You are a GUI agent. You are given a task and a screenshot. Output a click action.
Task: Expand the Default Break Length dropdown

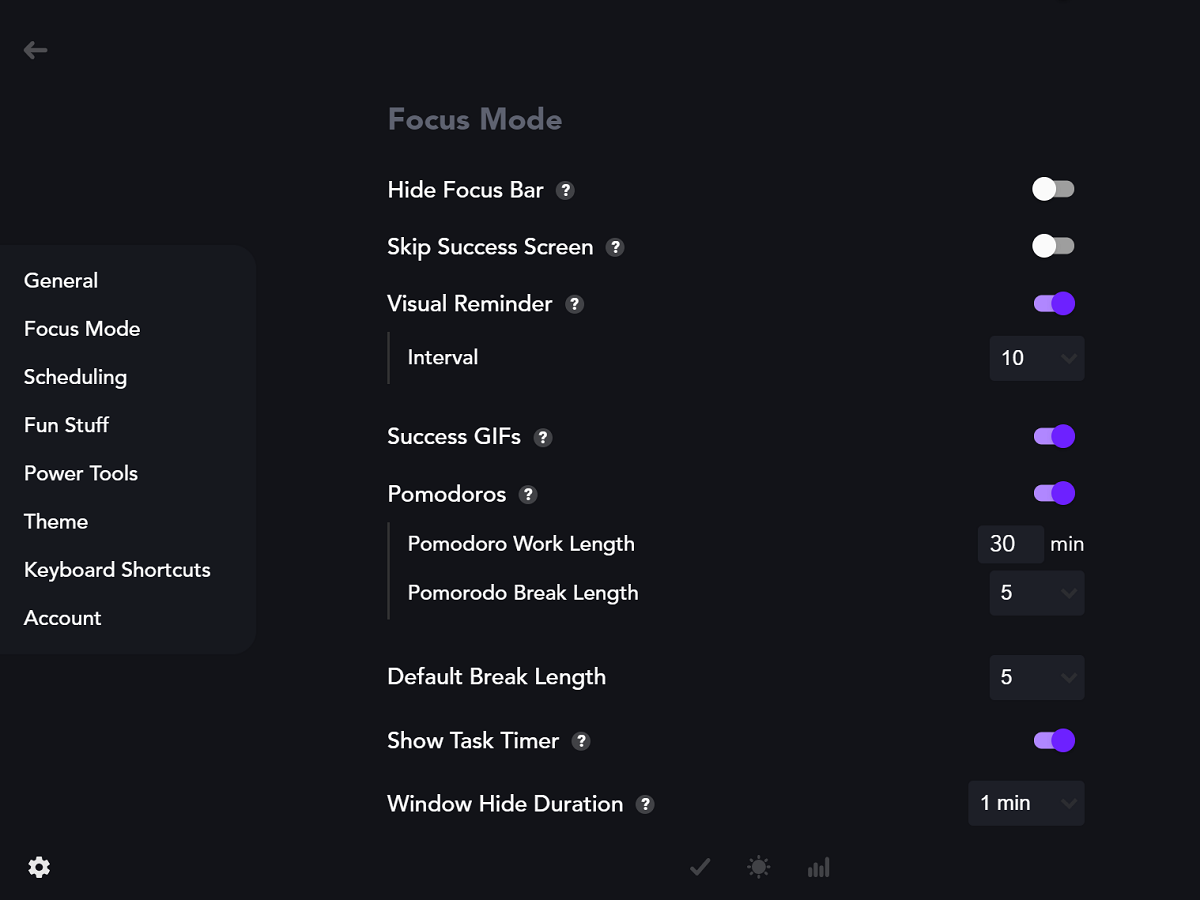1037,677
